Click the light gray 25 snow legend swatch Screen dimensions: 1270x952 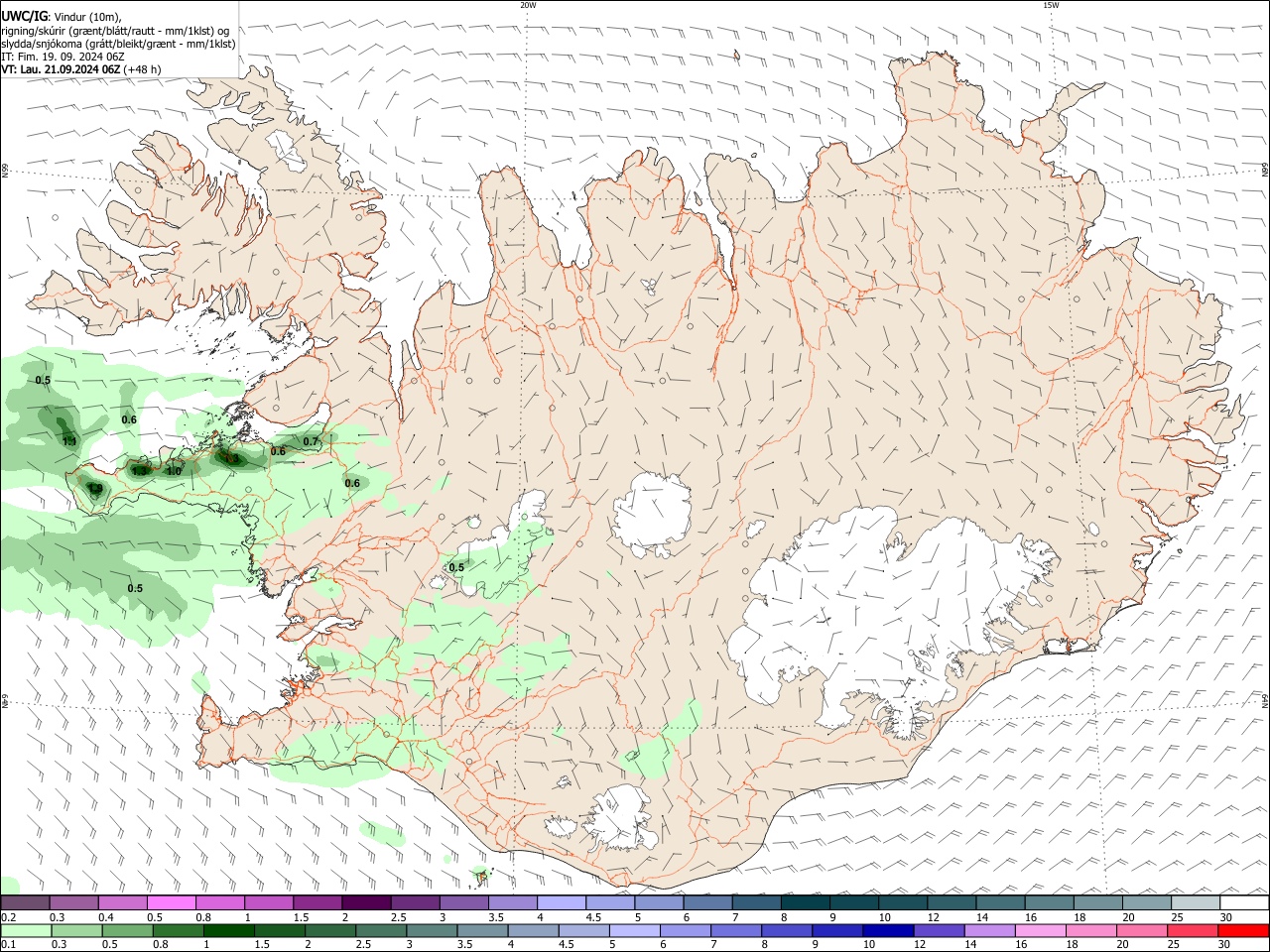[1197, 902]
